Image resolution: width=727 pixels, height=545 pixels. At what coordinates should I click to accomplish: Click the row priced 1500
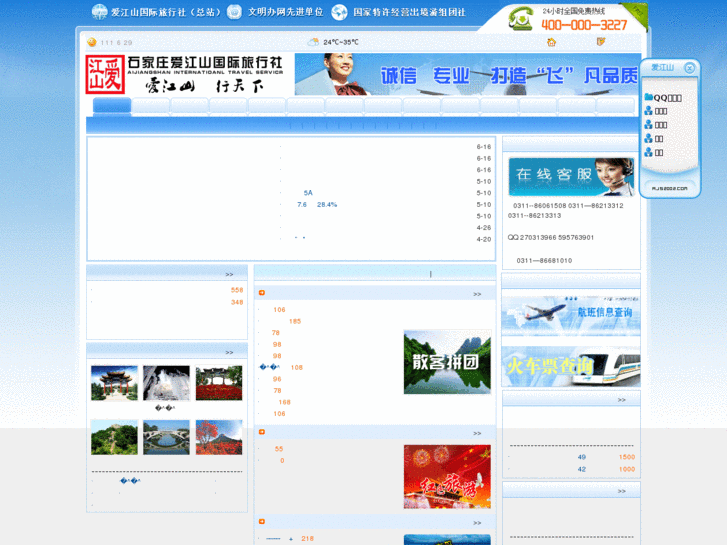click(x=571, y=457)
